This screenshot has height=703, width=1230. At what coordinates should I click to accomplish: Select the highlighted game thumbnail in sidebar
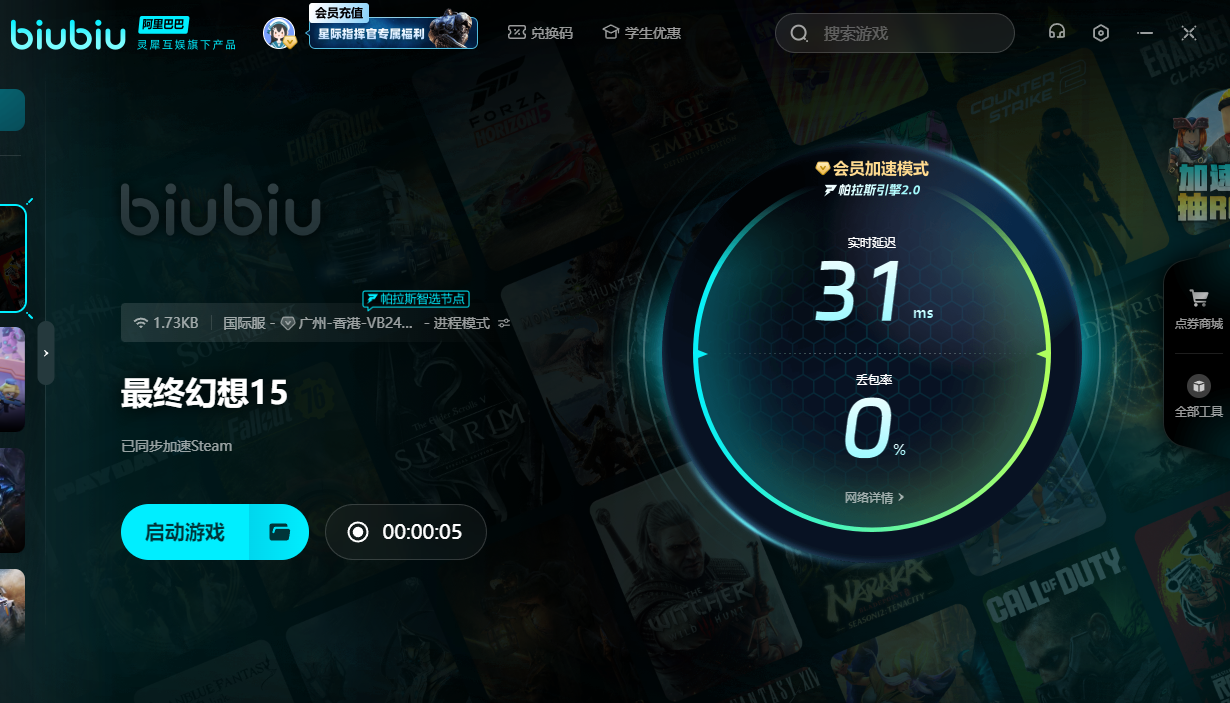click(12, 259)
